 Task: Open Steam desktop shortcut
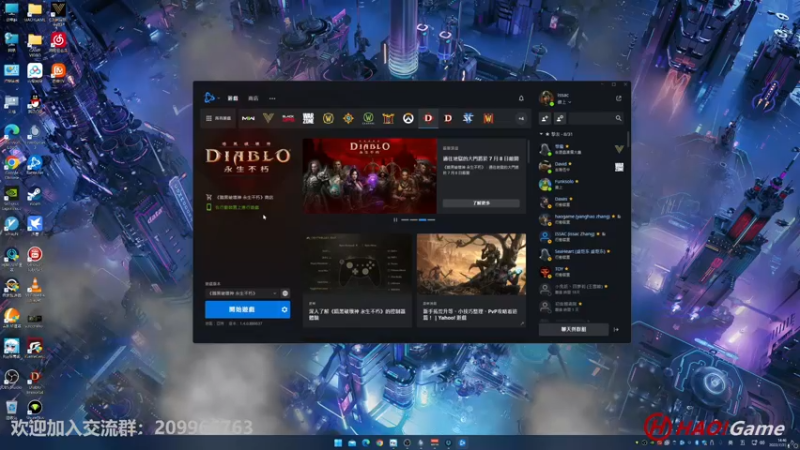point(35,196)
